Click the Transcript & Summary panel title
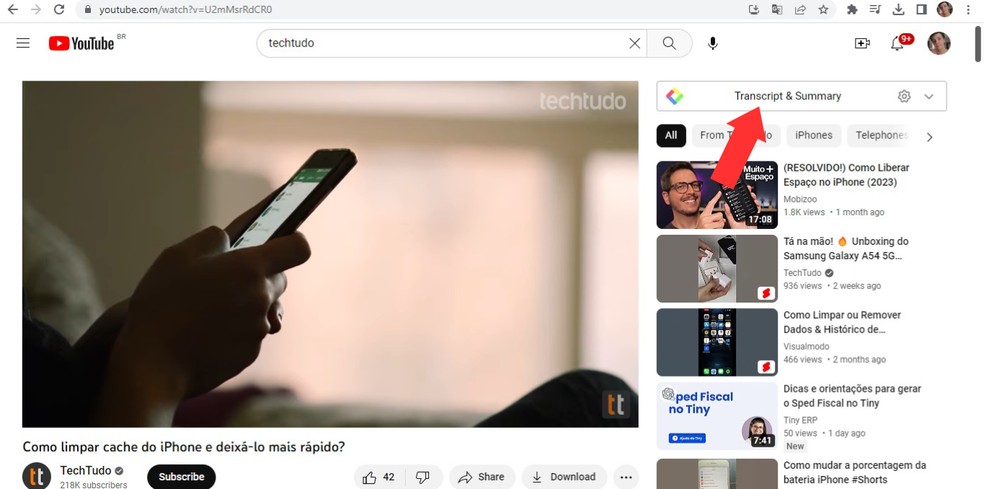The width and height of the screenshot is (984, 489). tap(788, 96)
